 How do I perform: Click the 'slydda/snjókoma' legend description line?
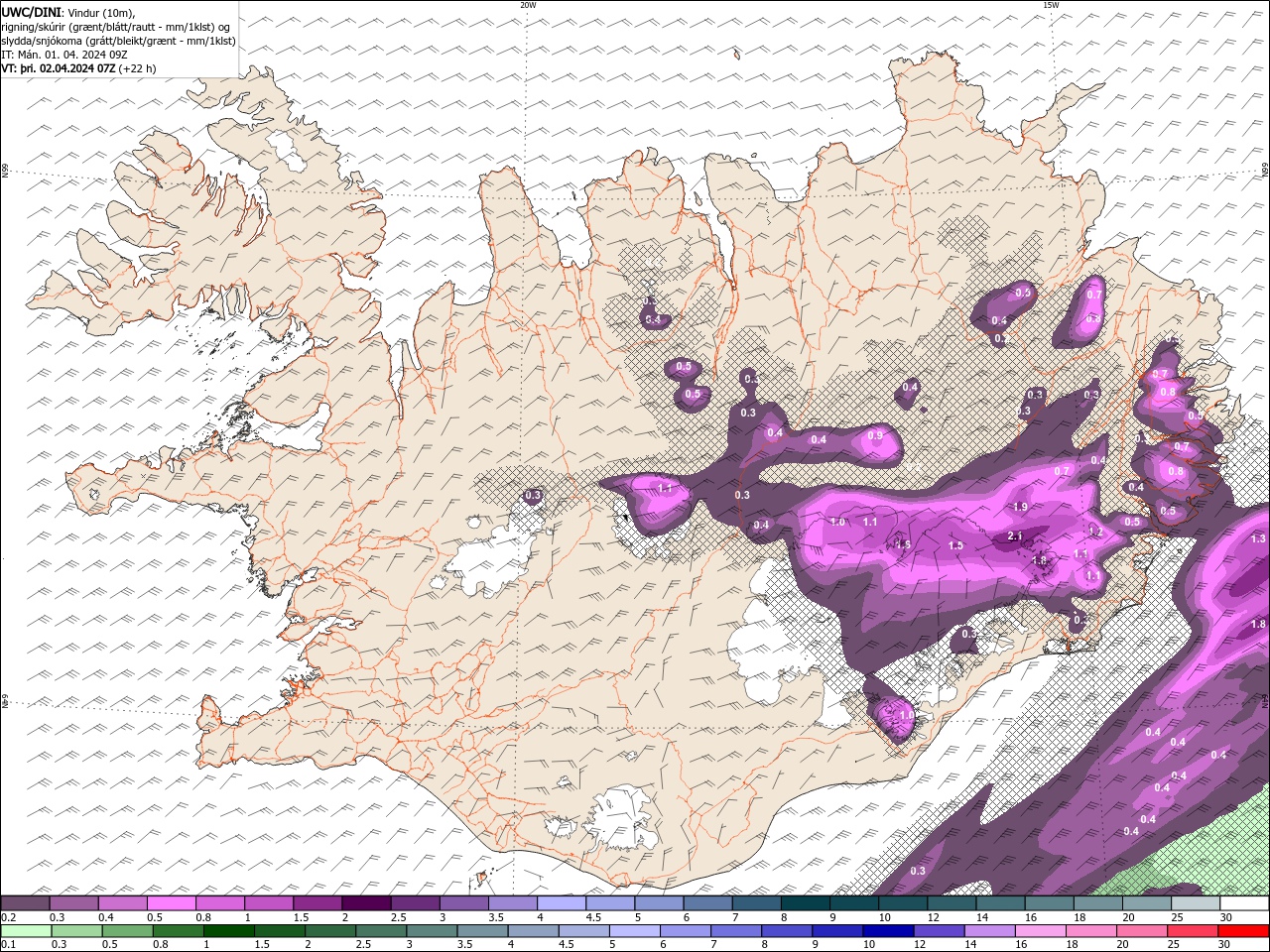pyautogui.click(x=119, y=41)
